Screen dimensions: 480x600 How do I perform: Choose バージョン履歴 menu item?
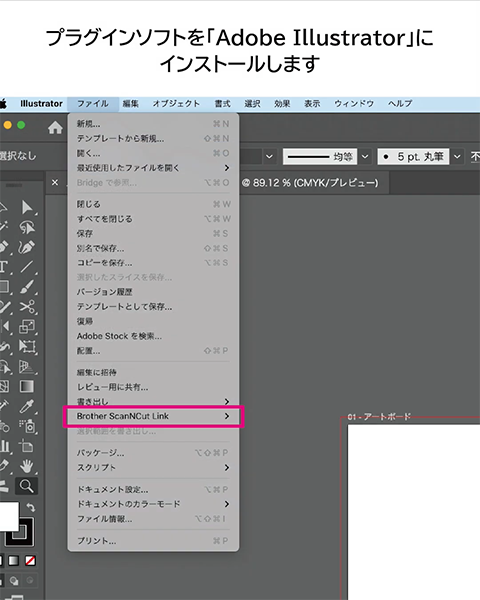point(153,292)
